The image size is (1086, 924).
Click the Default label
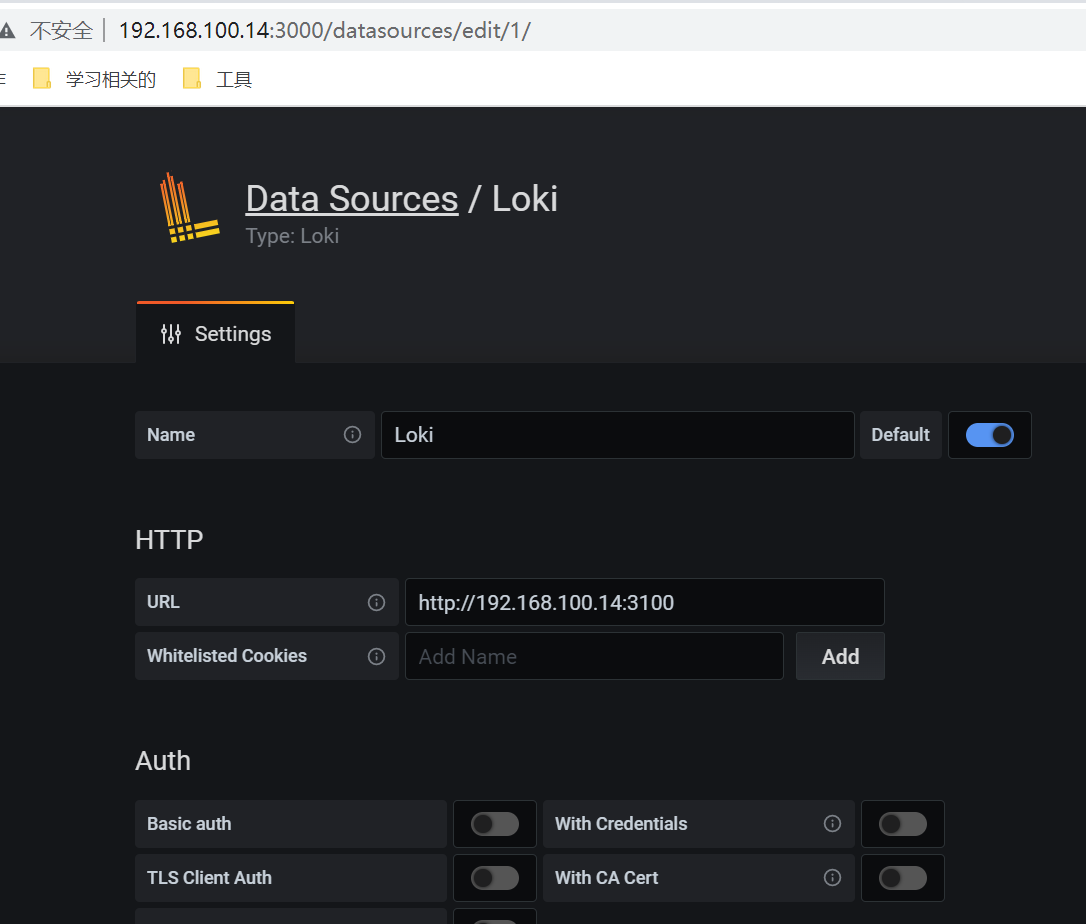pyautogui.click(x=900, y=435)
